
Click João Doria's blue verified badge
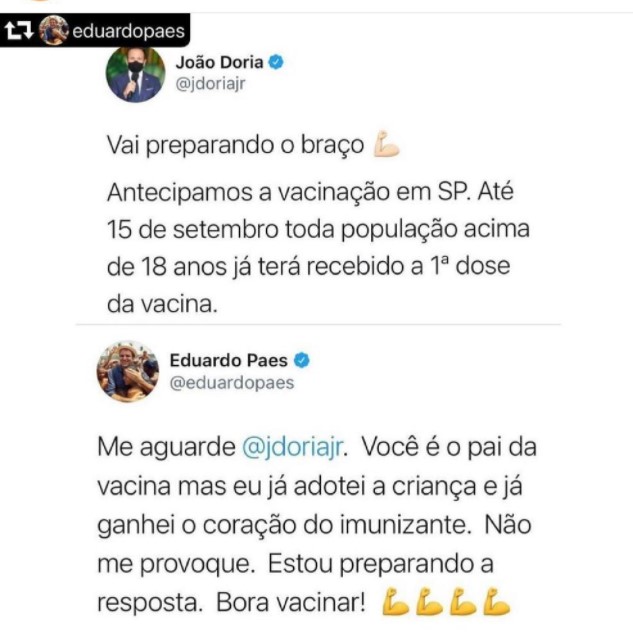point(276,62)
